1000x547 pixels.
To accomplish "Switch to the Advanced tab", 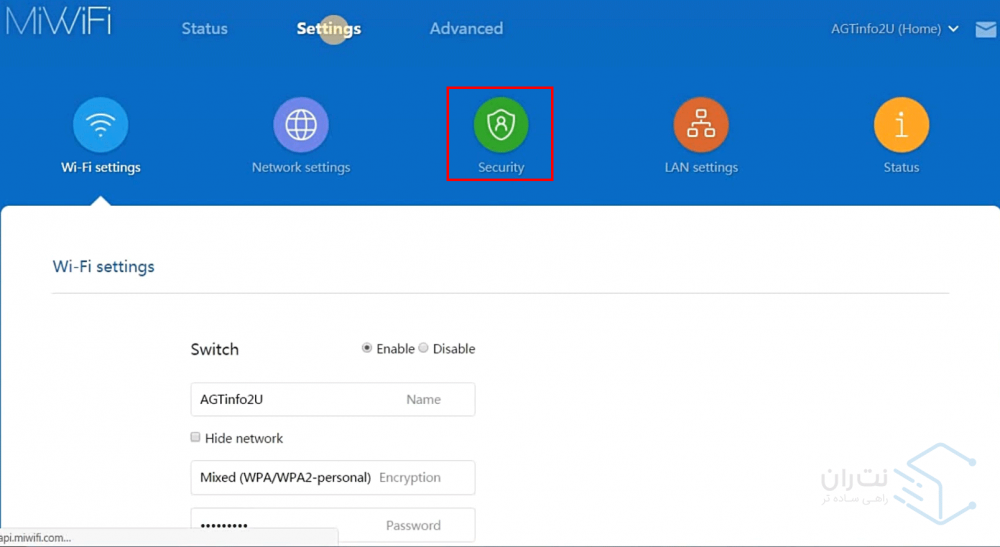I will tap(466, 29).
